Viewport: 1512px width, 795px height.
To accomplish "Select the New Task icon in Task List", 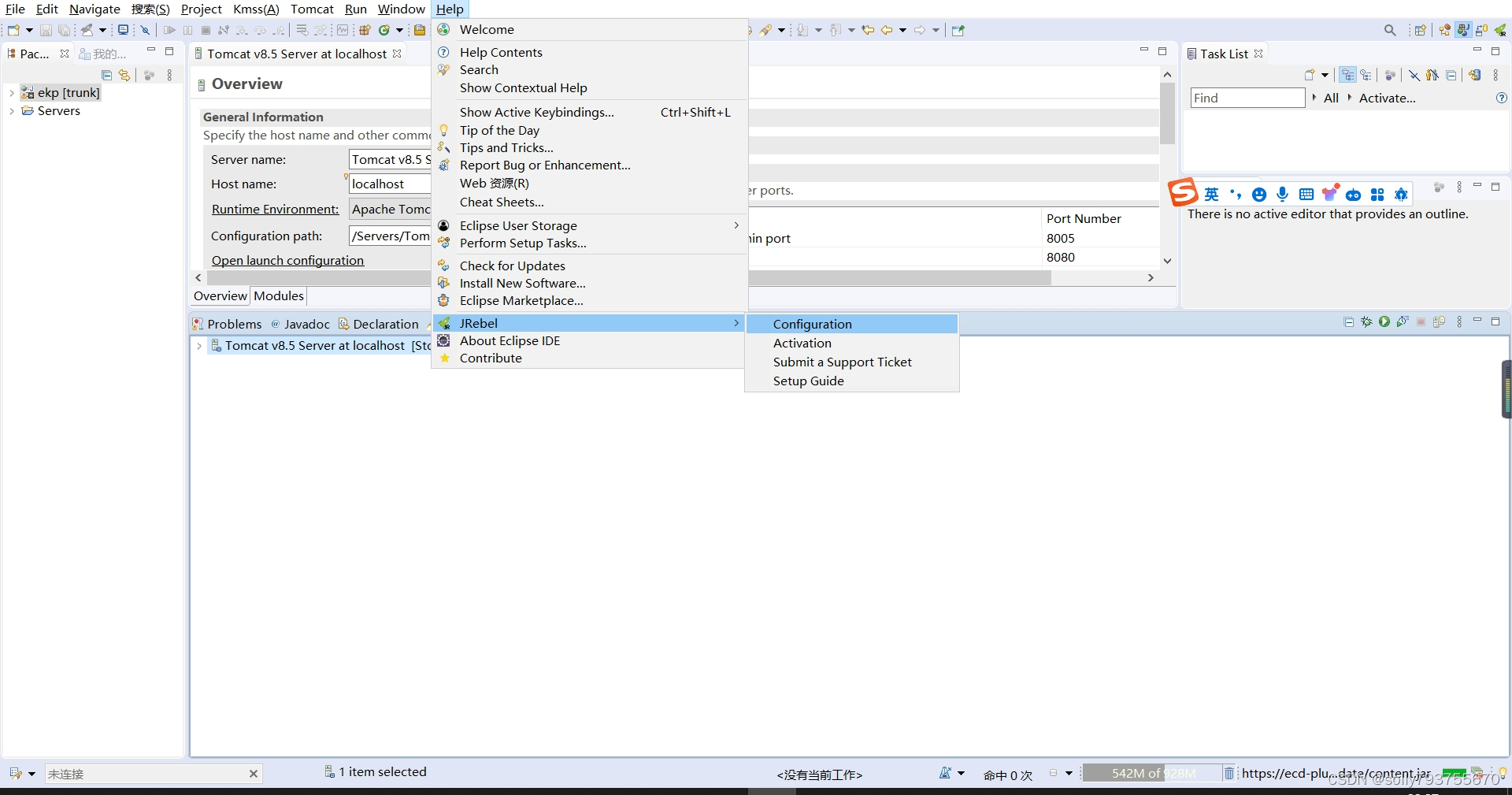I will pyautogui.click(x=1310, y=75).
